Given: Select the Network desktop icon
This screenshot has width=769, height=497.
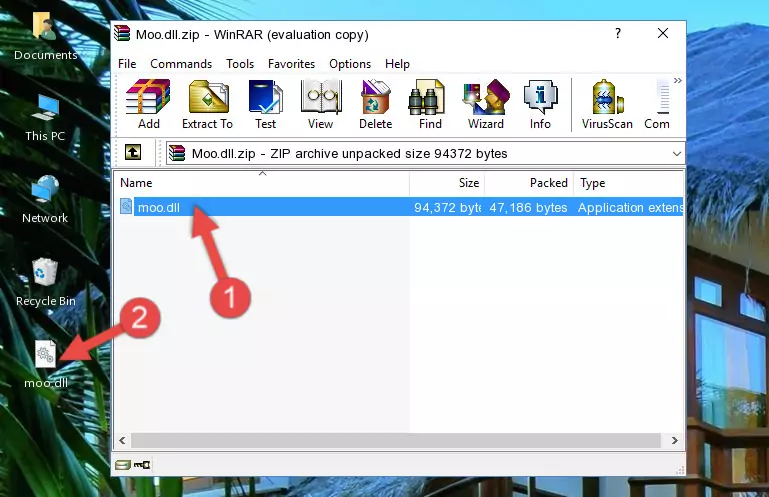Looking at the screenshot, I should tap(45, 199).
